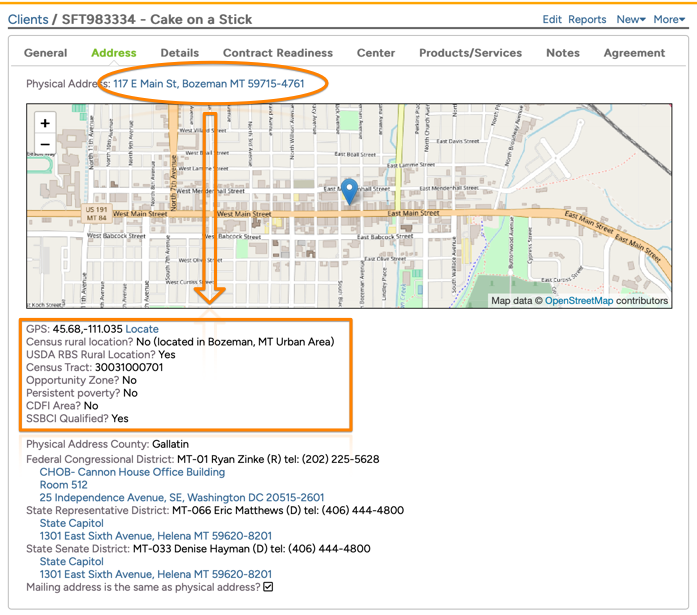Click the Locate link next to GPS
This screenshot has height=615, width=697.
pyautogui.click(x=142, y=329)
